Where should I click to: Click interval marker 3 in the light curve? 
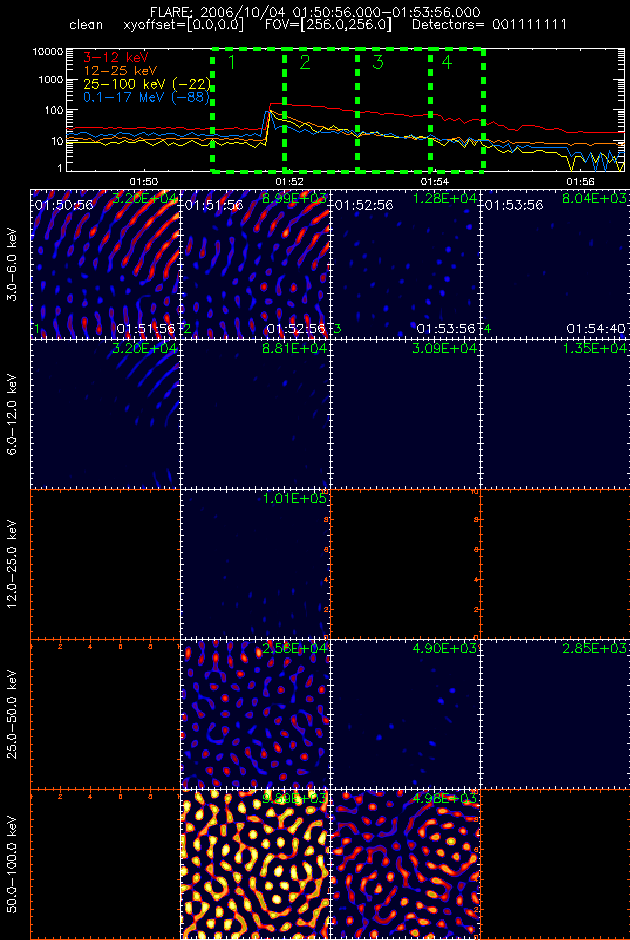click(x=377, y=62)
